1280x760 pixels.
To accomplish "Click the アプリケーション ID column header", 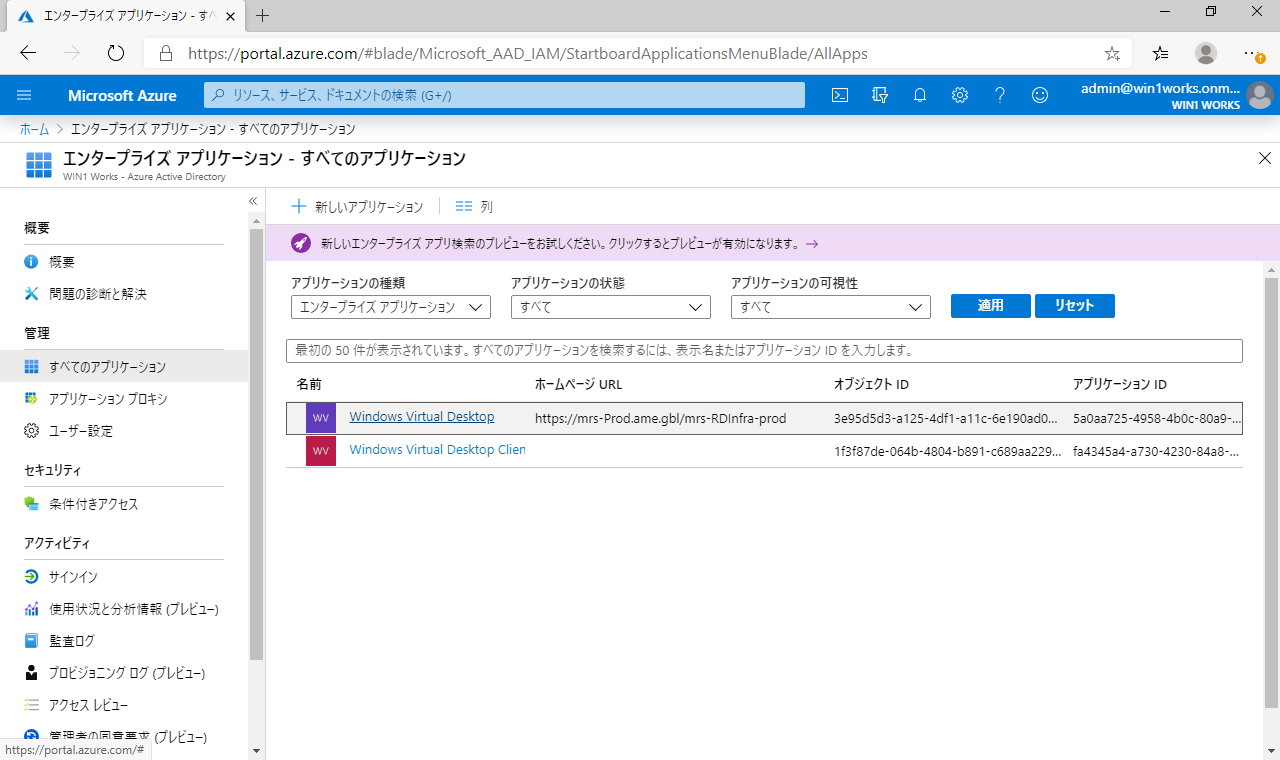I will (x=1120, y=384).
